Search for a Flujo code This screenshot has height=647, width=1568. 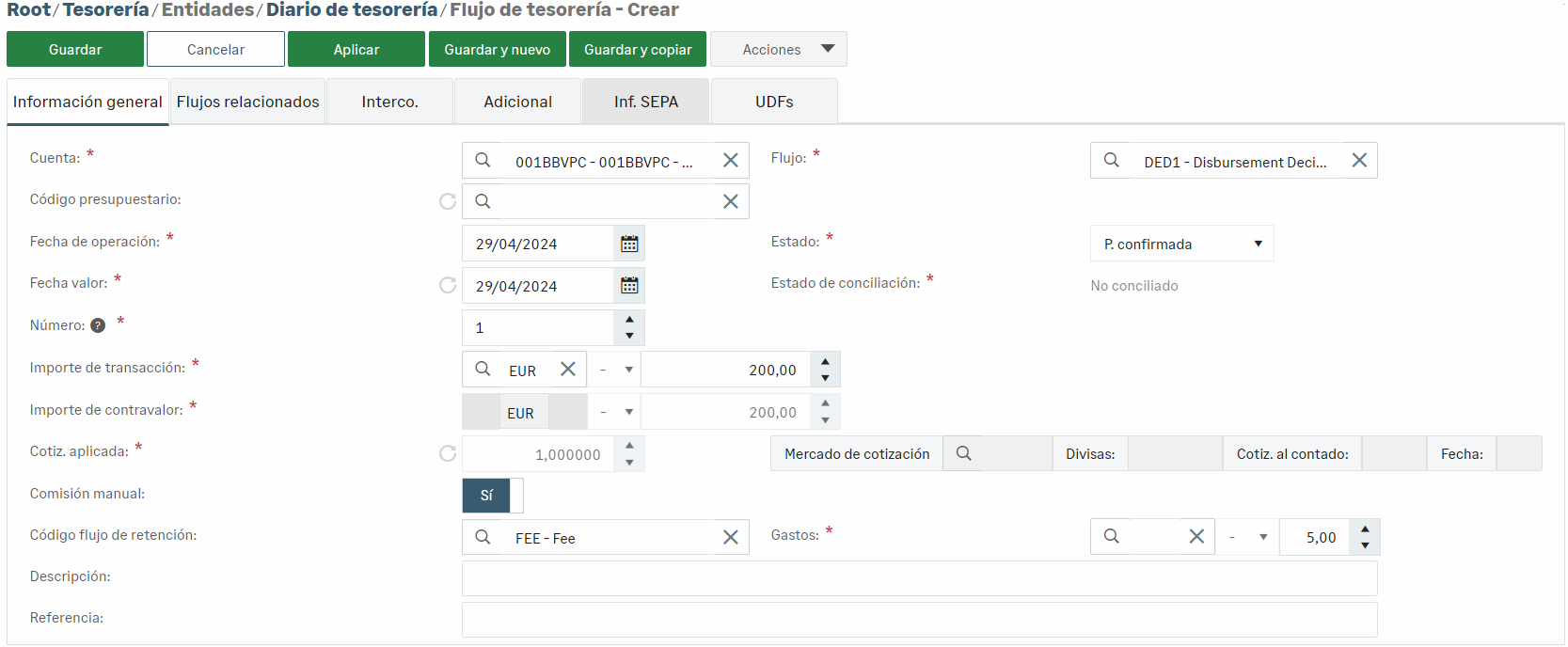pos(1111,161)
